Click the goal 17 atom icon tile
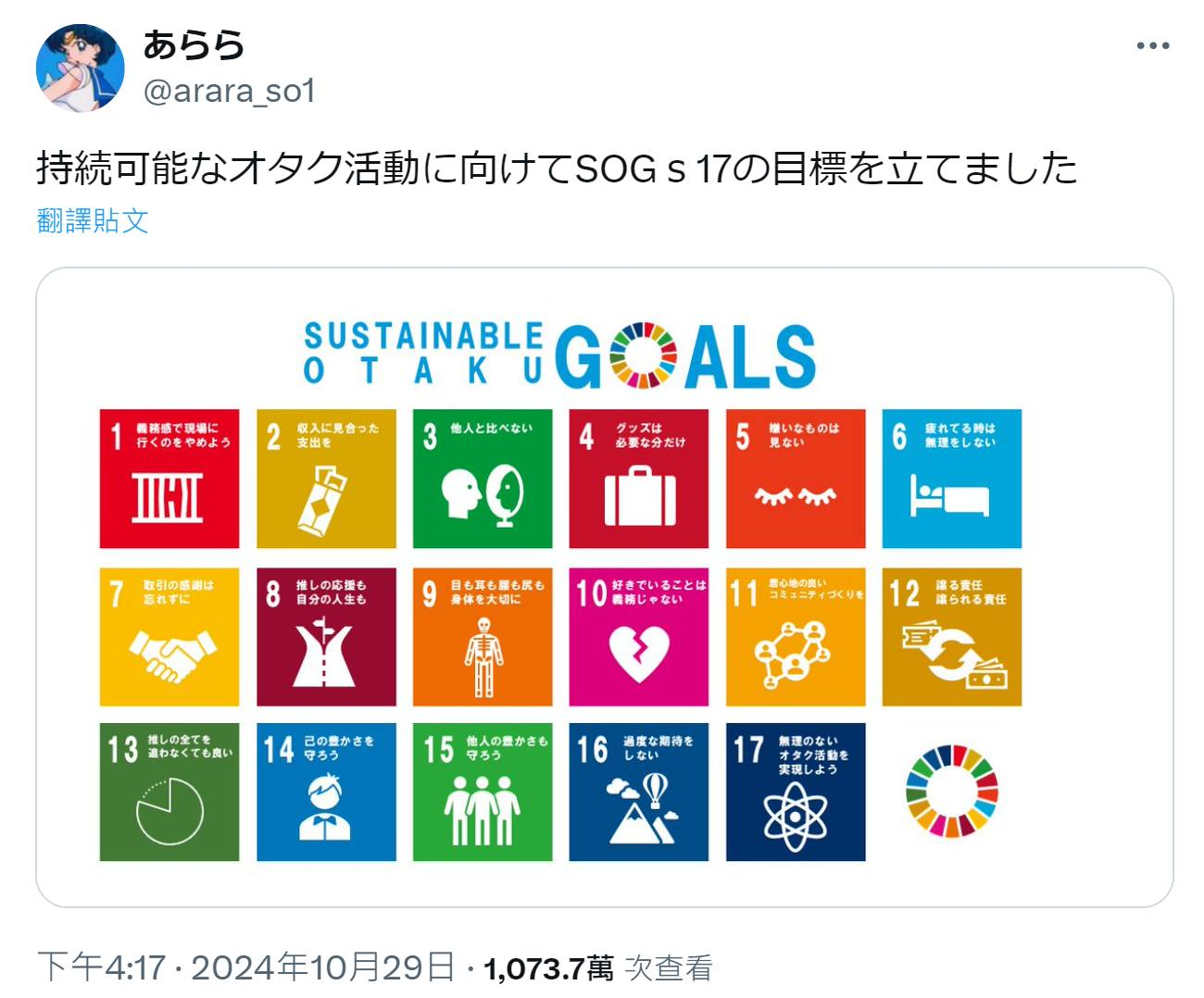1204x998 pixels. [796, 792]
